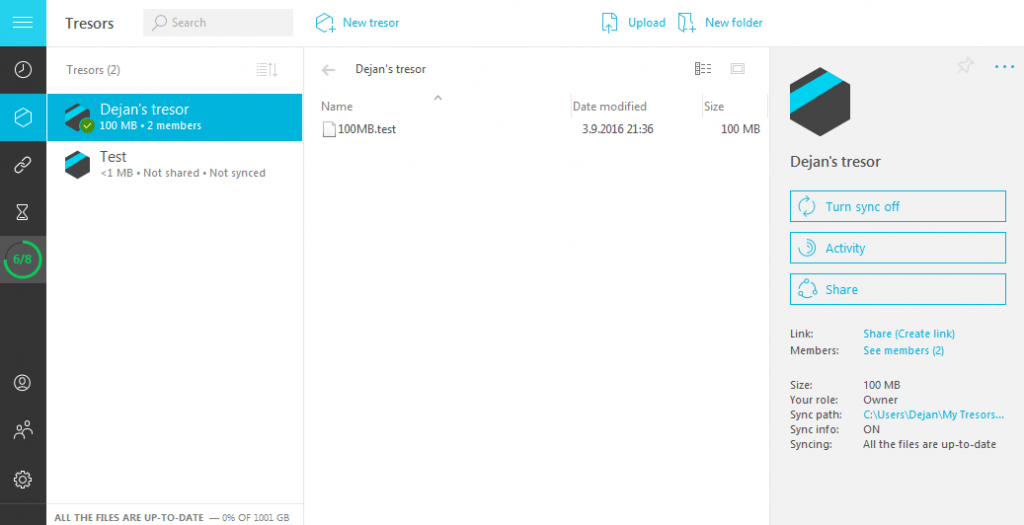Open the profile account icon in sidebar
Viewport: 1024px width, 525px height.
(23, 383)
